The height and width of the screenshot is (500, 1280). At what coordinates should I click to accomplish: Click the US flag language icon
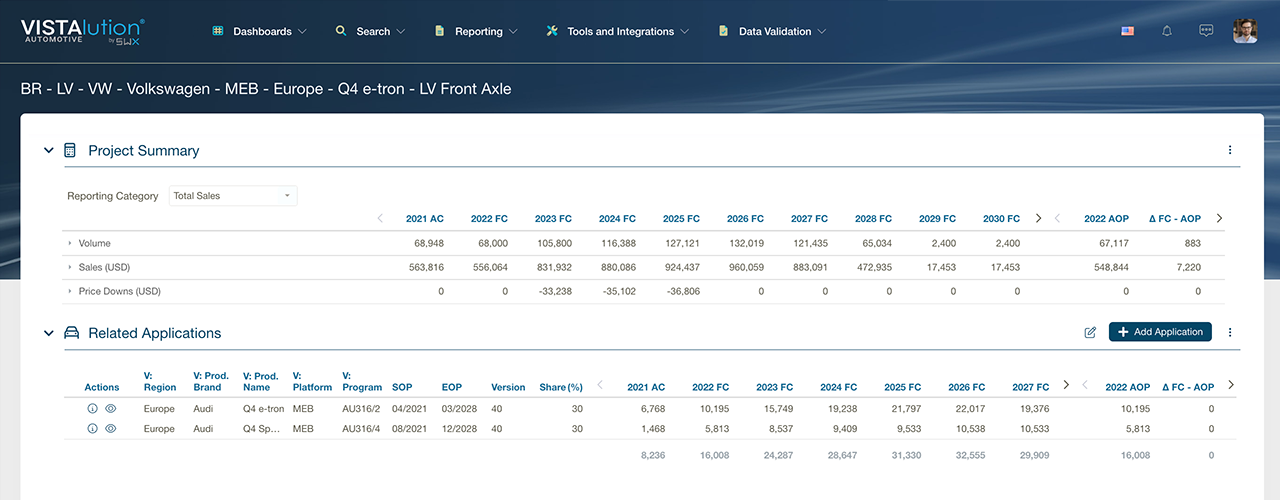point(1127,31)
